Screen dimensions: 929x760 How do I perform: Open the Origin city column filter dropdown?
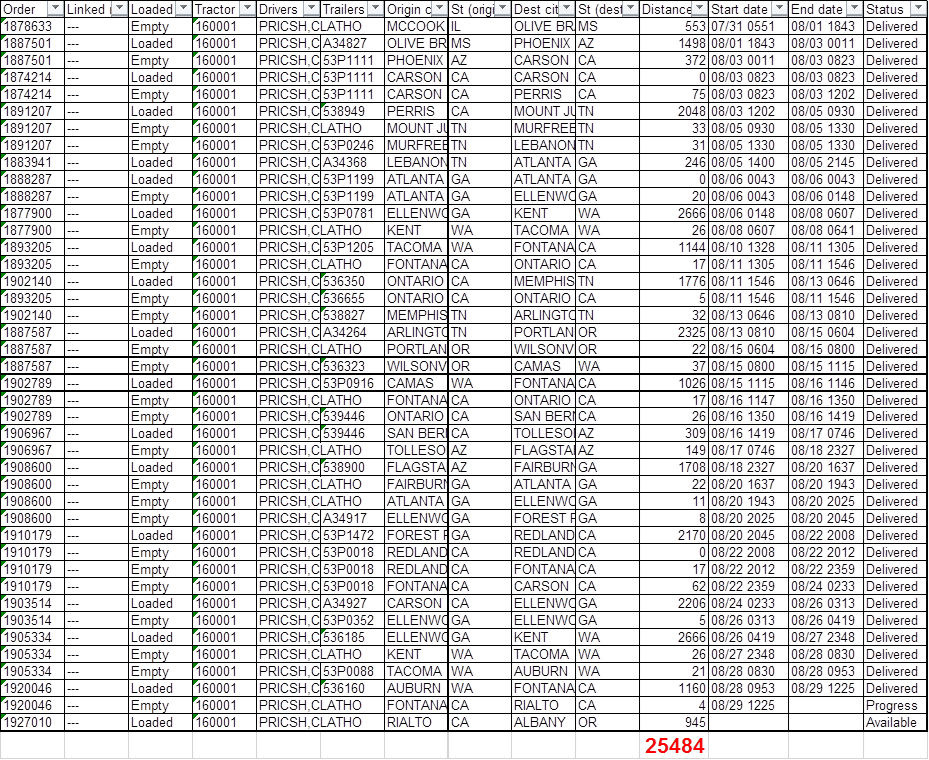click(x=439, y=9)
